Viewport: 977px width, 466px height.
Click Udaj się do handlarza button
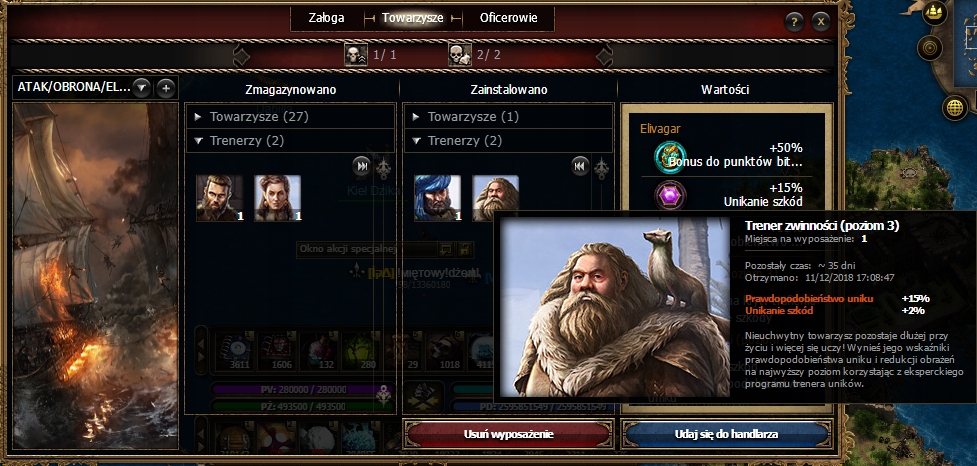coord(727,434)
